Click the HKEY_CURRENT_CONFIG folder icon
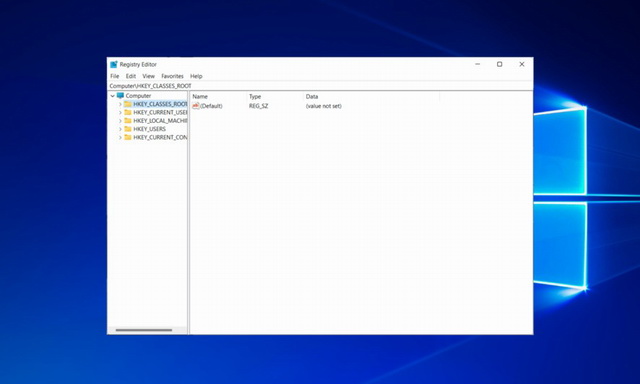Screen dimensions: 640x384 (x=128, y=138)
